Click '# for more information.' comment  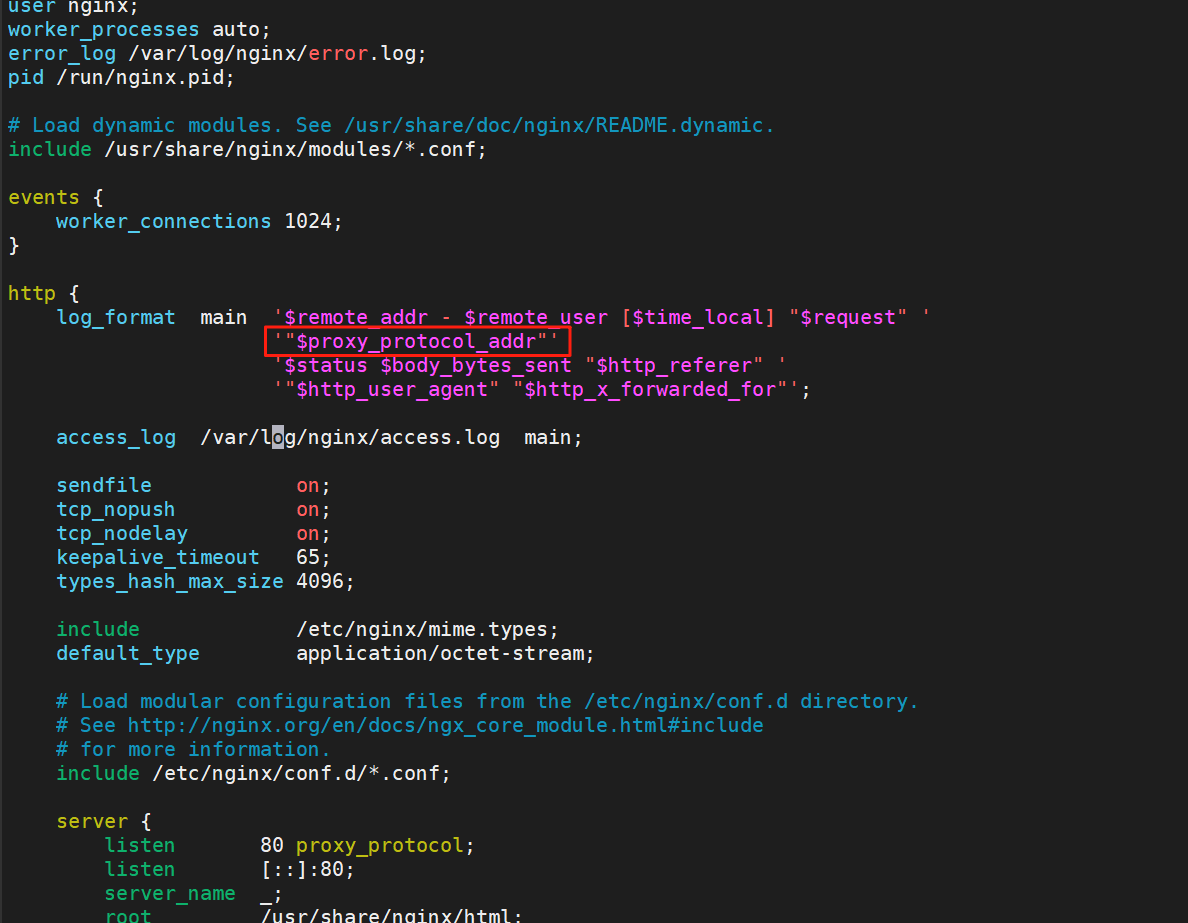(193, 750)
